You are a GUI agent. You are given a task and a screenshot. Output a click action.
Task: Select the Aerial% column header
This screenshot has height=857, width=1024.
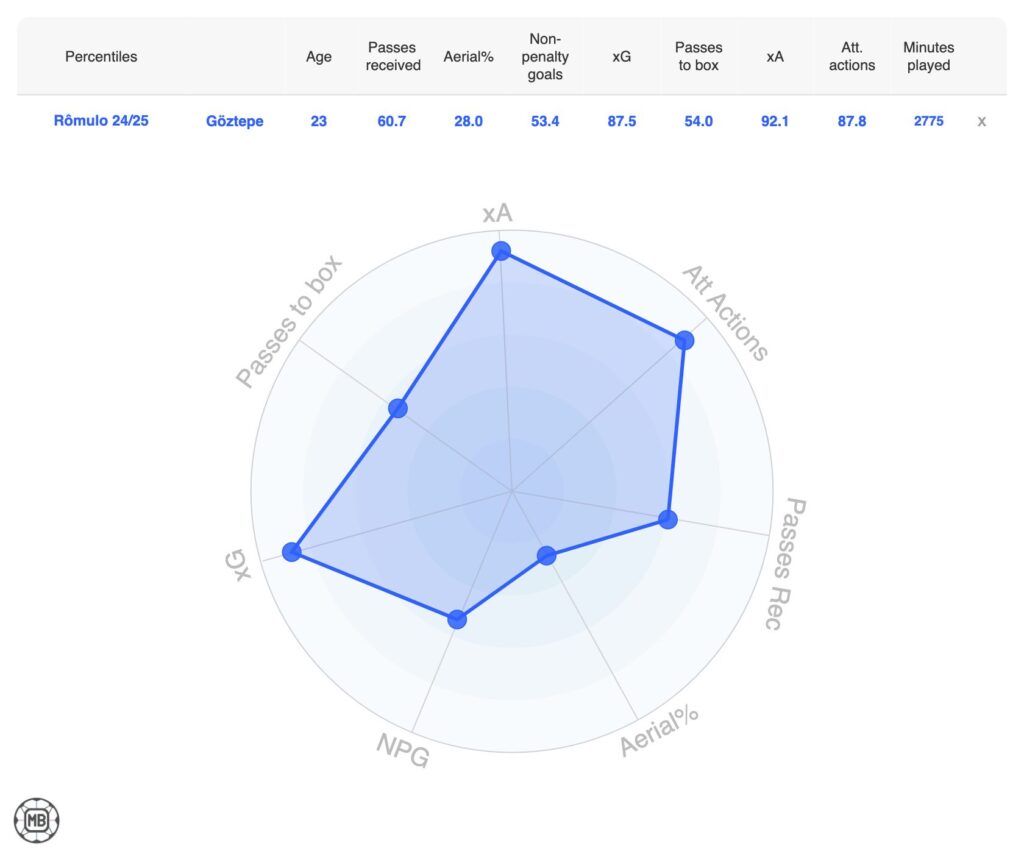point(468,57)
